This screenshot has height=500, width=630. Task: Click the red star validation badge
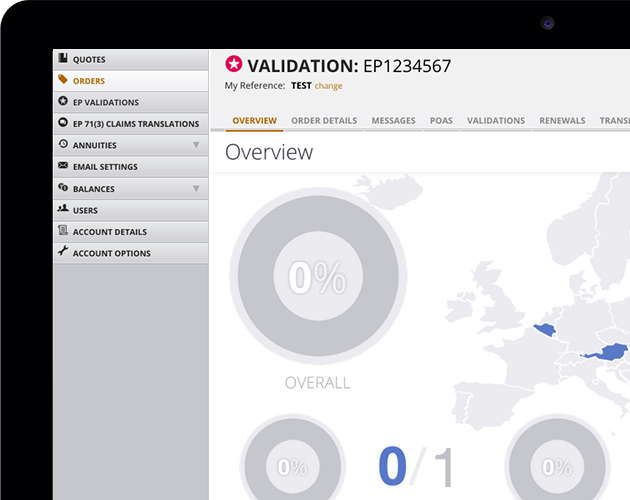(x=234, y=65)
